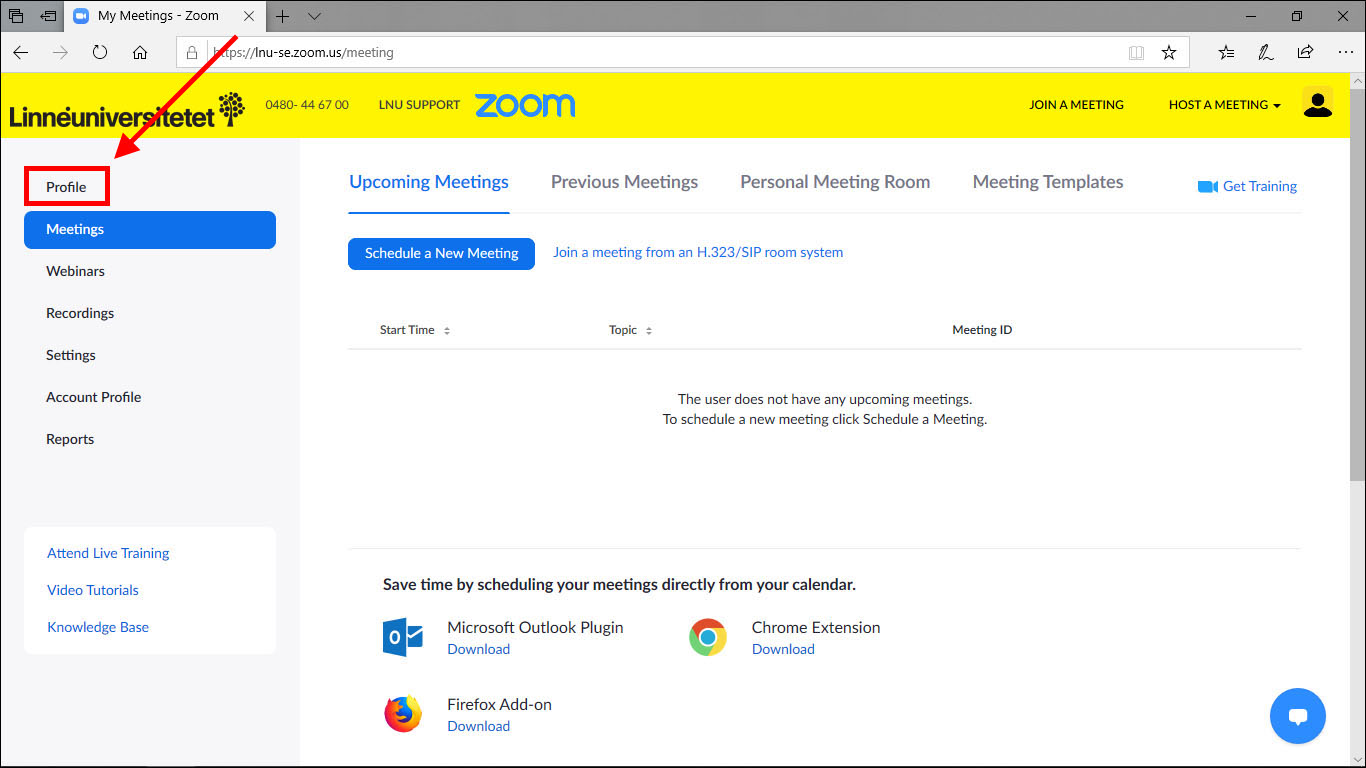Go to browser home page icon

click(140, 52)
